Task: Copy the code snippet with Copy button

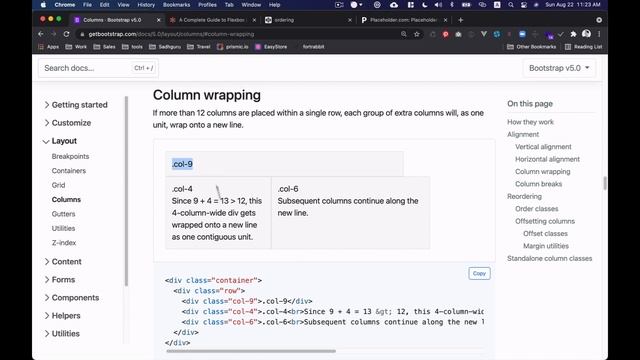Action: 479,273
